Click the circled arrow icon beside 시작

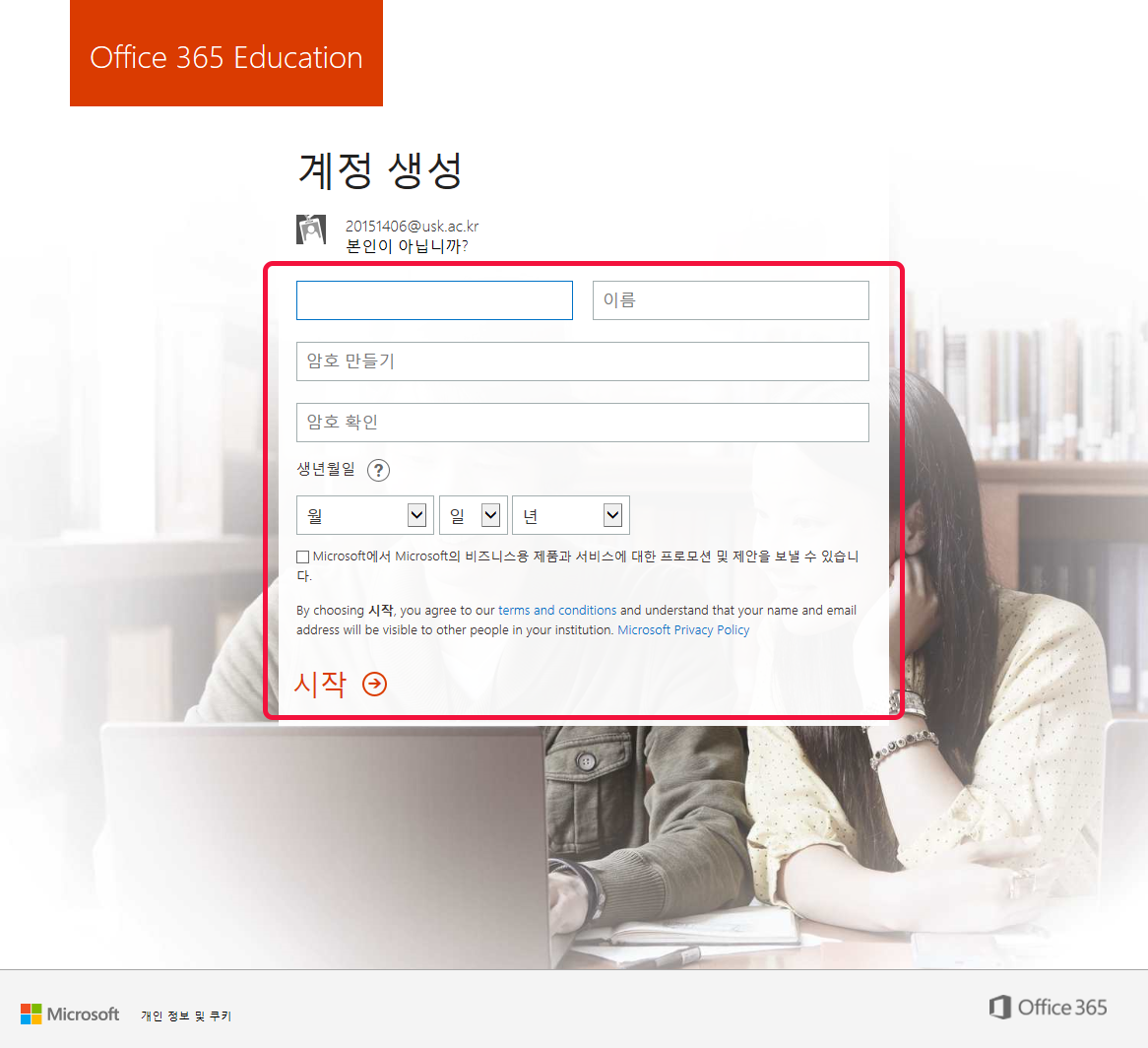(375, 684)
